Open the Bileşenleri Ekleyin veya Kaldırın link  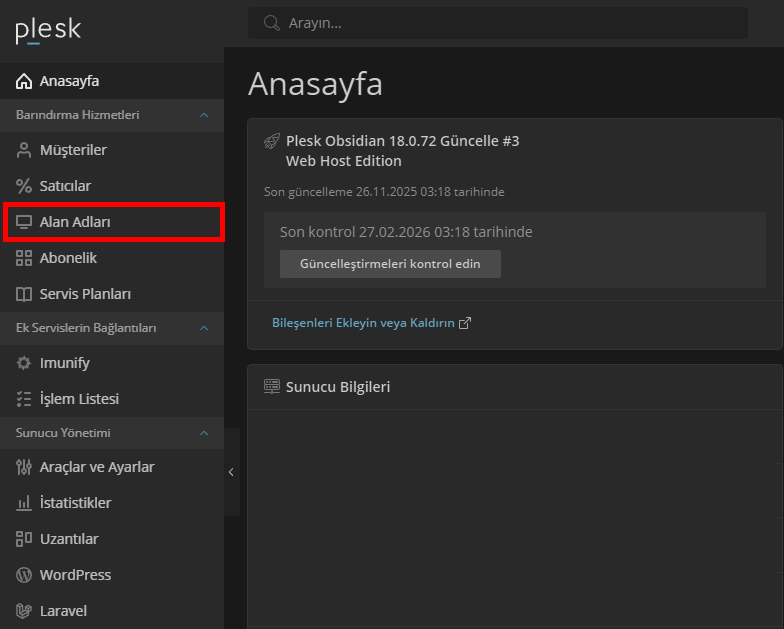pos(363,323)
